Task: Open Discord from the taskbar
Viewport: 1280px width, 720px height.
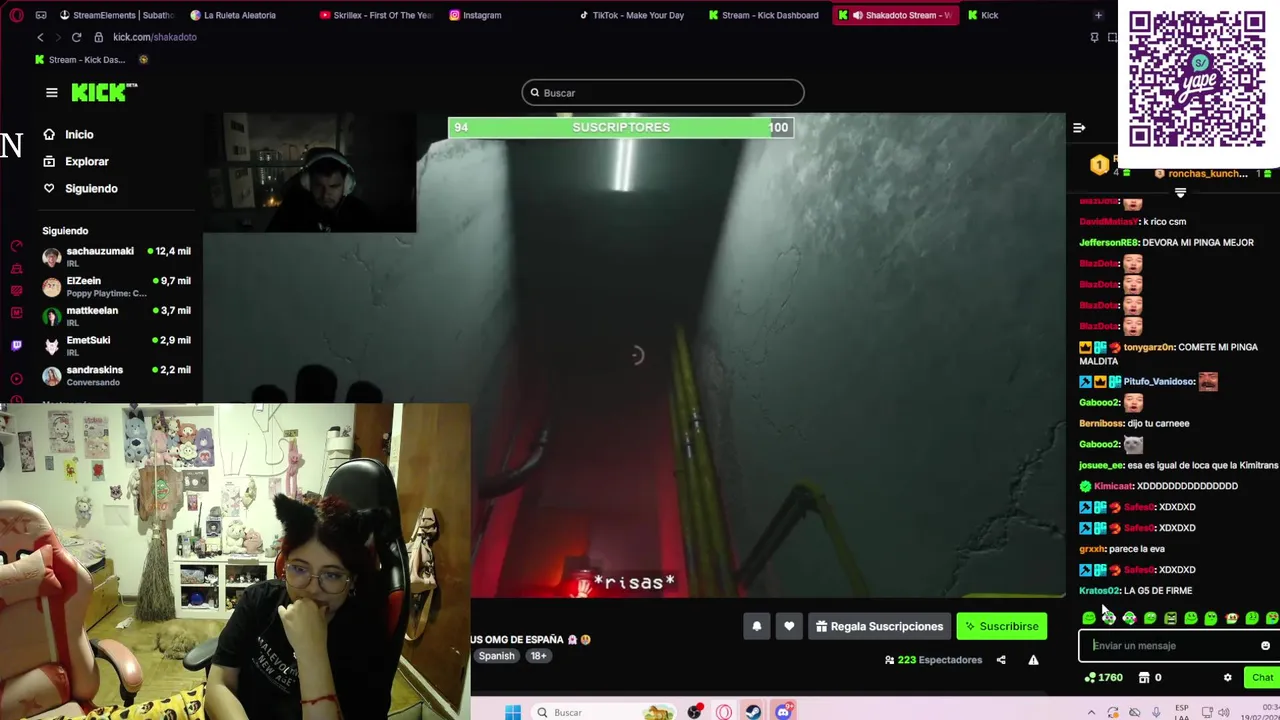Action: pyautogui.click(x=783, y=712)
